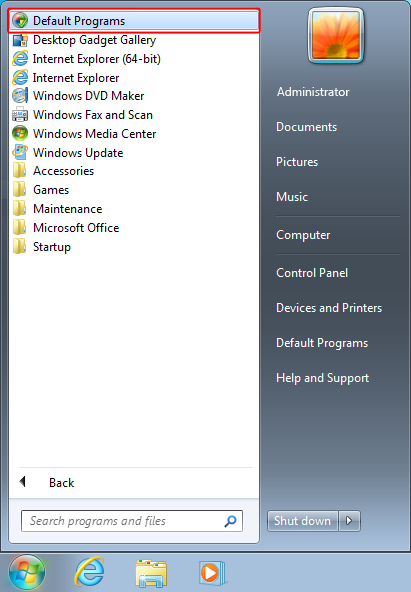The width and height of the screenshot is (411, 592).
Task: Open Default Programs in the programs list
Action: (x=134, y=21)
